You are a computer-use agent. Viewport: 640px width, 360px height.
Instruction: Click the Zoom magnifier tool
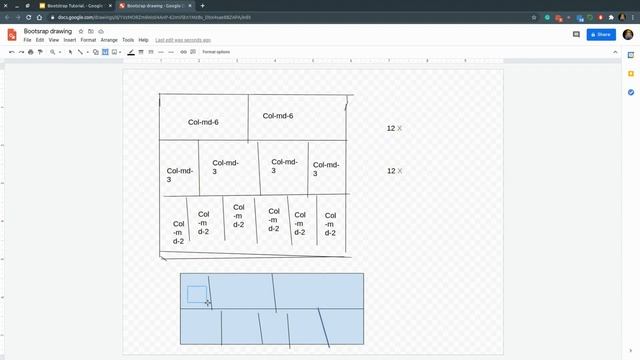[53, 52]
